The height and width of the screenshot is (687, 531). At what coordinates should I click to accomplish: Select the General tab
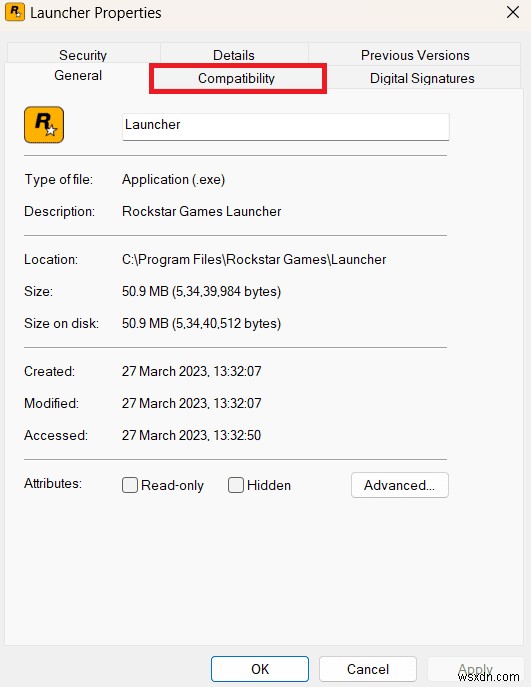pyautogui.click(x=78, y=75)
